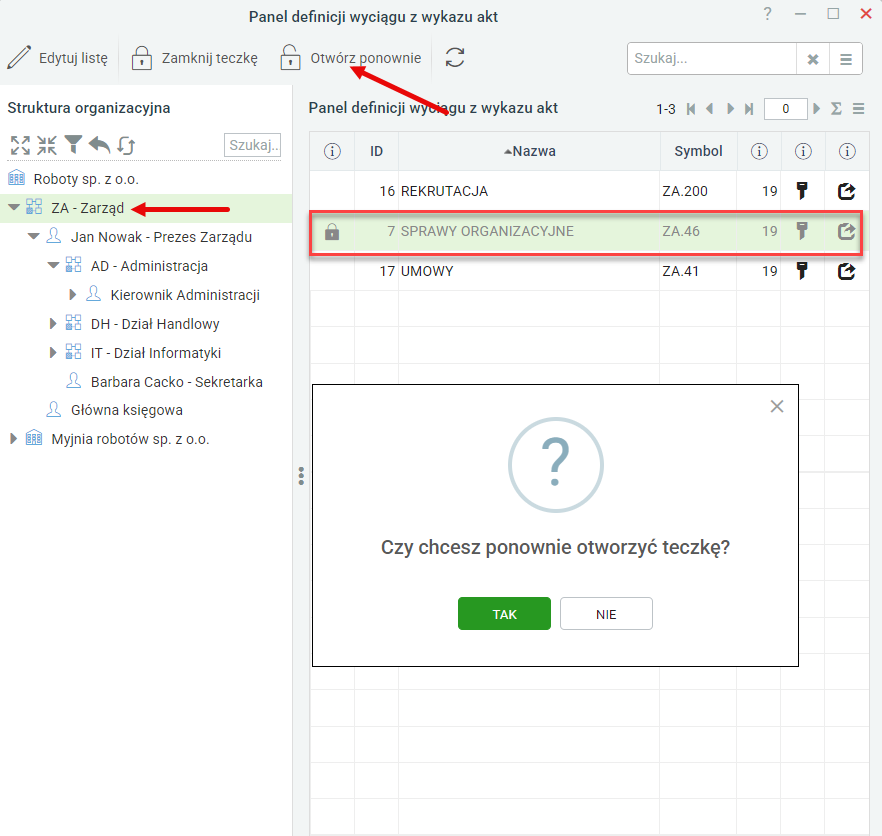Click the export icon in SPRAWY ORGANIZACYJNE row
Image resolution: width=882 pixels, height=836 pixels.
click(847, 231)
